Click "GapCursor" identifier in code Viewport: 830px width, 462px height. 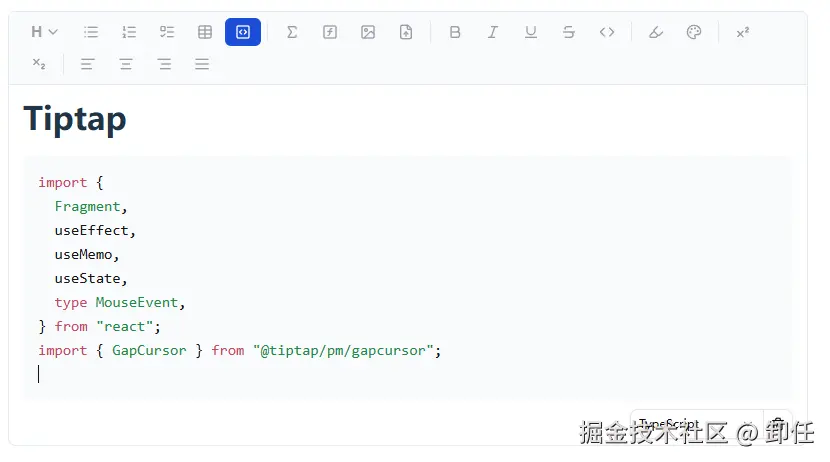click(x=149, y=350)
